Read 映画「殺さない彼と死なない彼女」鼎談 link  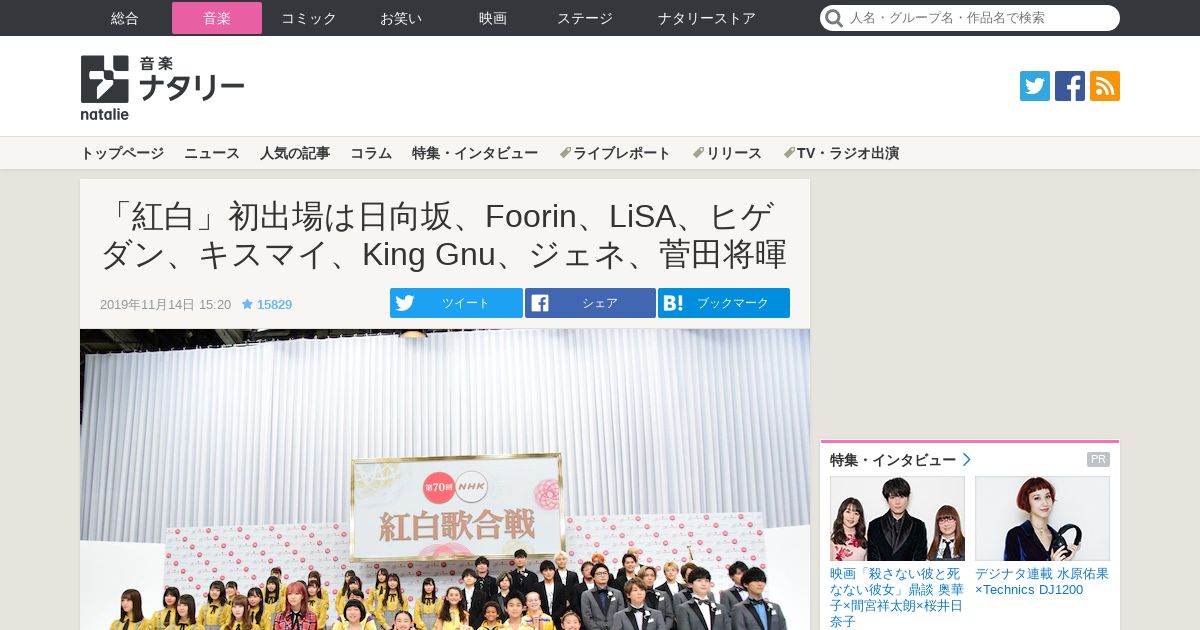tap(897, 598)
